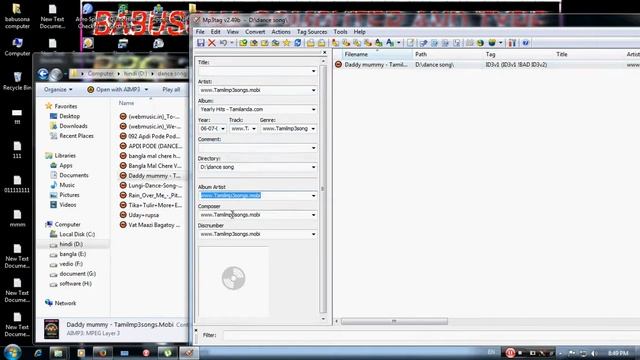Image resolution: width=640 pixels, height=360 pixels.
Task: Open Downloads in Explorer Favorites
Action: (69, 126)
